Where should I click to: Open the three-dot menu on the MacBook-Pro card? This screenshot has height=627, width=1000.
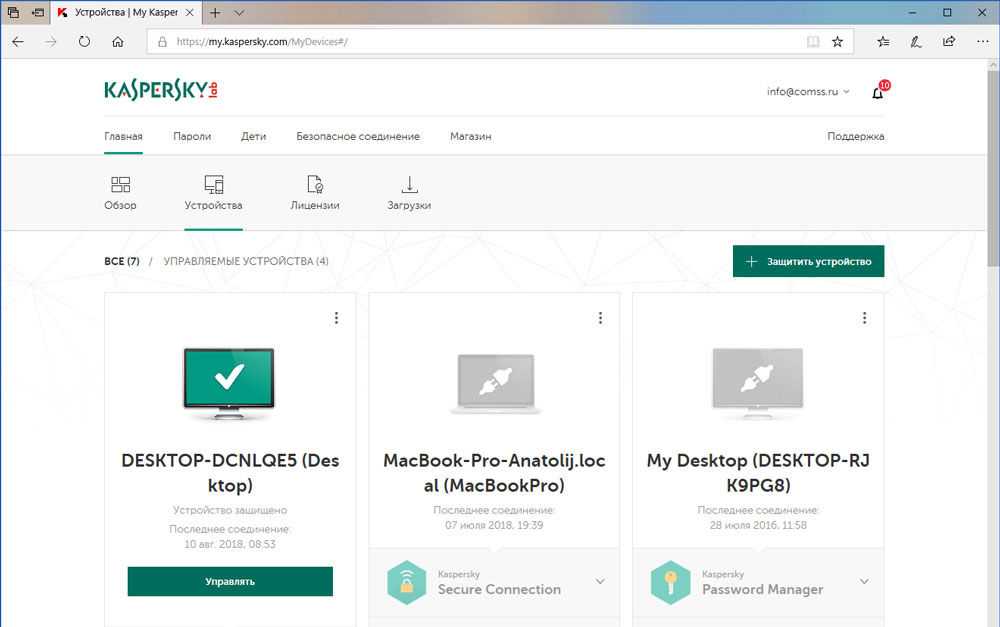[x=600, y=318]
